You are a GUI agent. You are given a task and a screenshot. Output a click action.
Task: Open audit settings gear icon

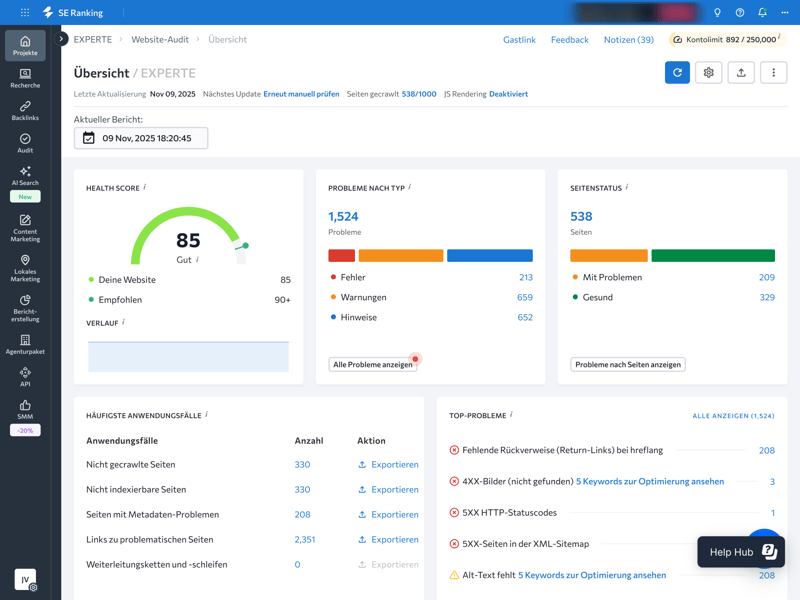pos(709,73)
